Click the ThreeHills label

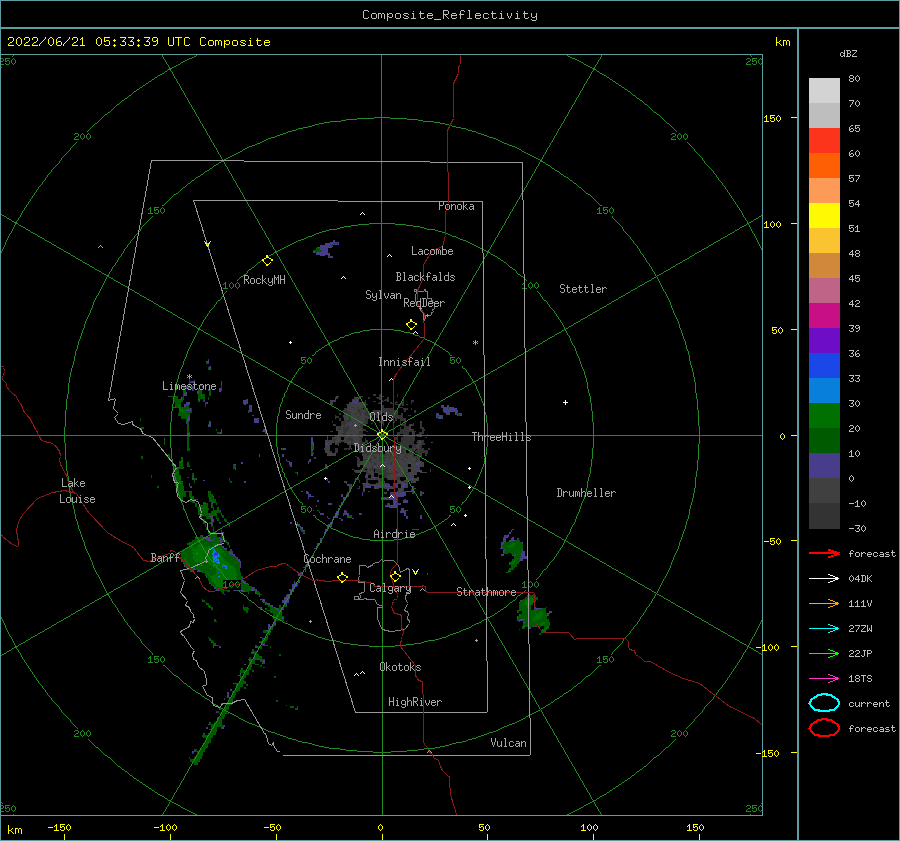(x=501, y=437)
